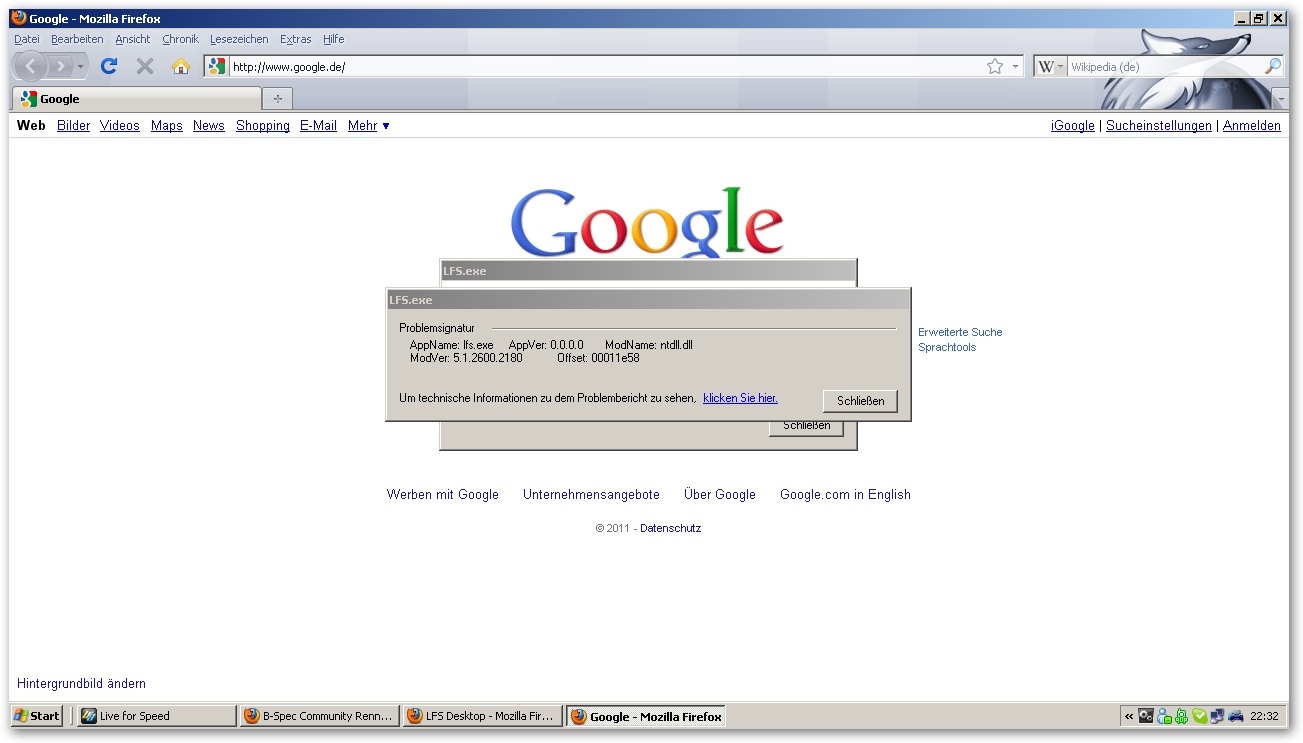The width and height of the screenshot is (1303, 743).
Task: Open Unternehmensangebote link
Action: click(591, 494)
